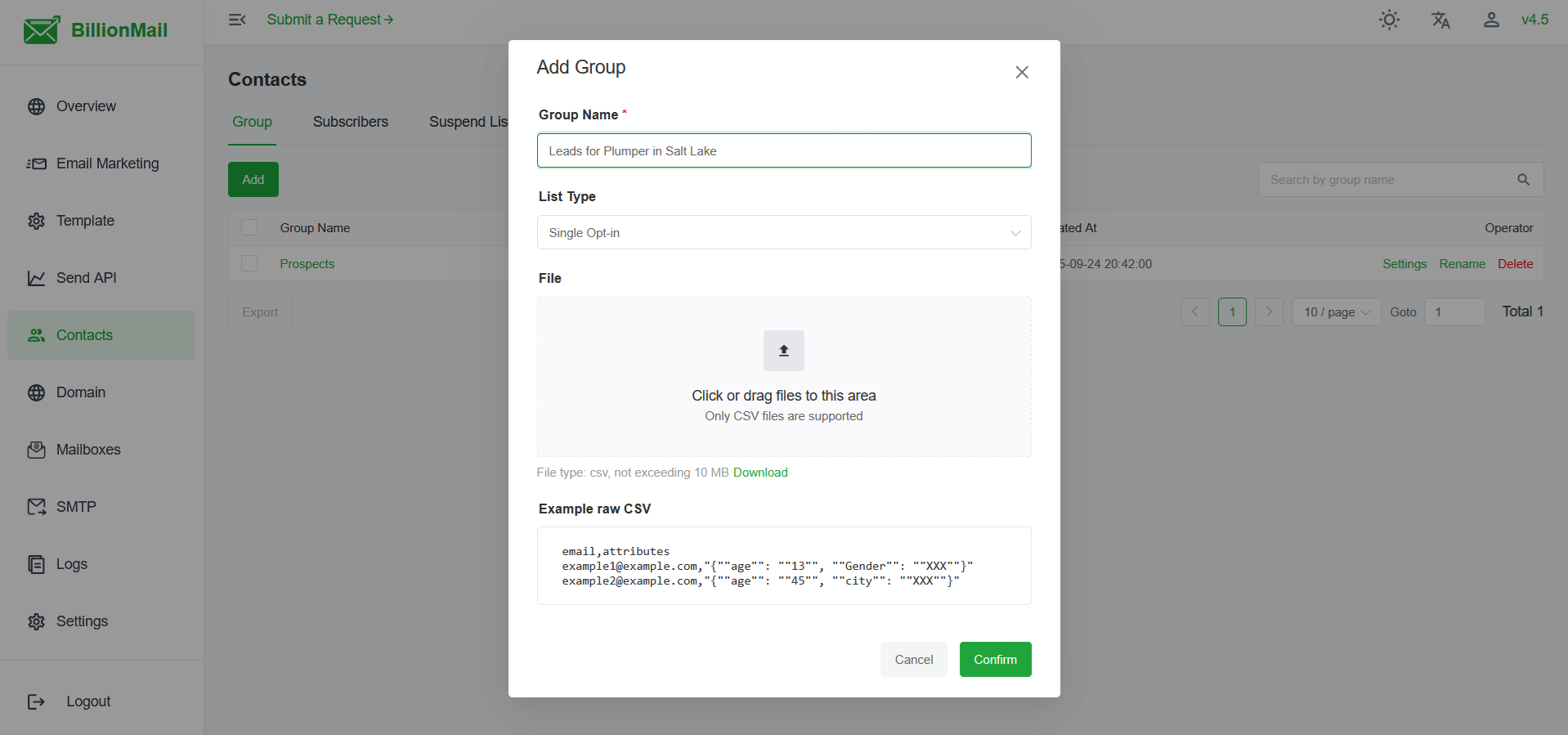
Task: Click Settings for the Prospects group
Action: click(x=1404, y=263)
